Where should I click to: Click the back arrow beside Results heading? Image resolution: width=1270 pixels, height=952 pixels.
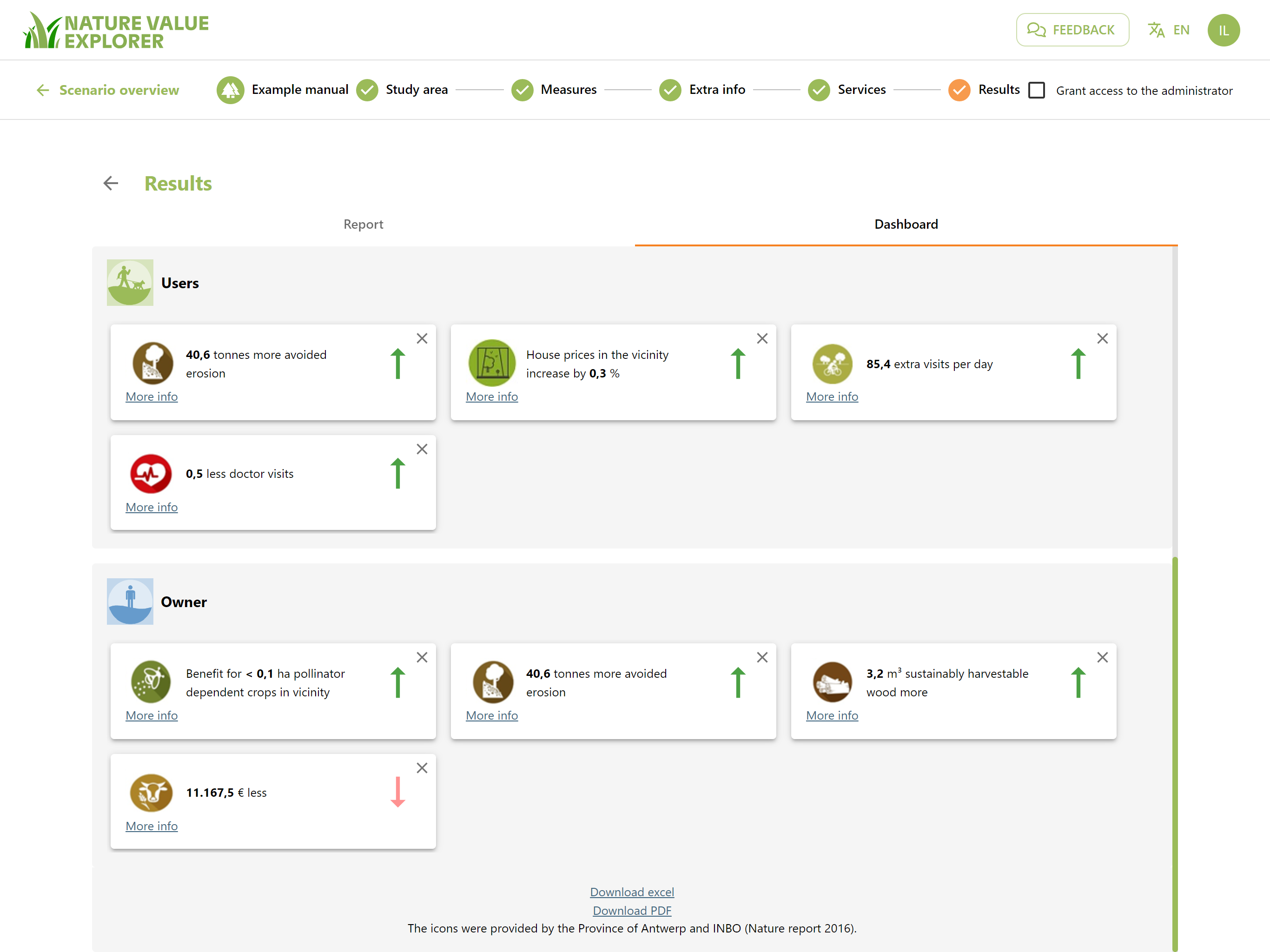(x=111, y=183)
